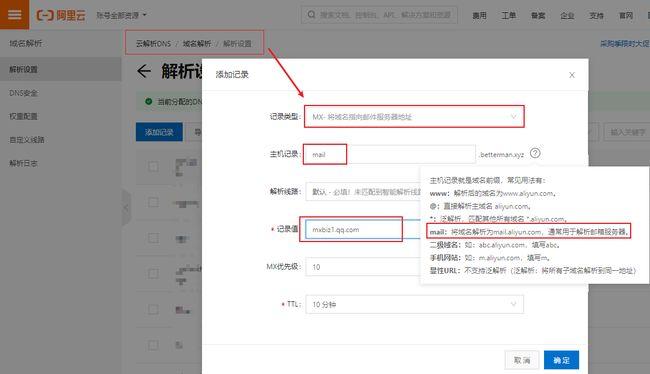
Task: Click the 云解析DNS breadcrumb link
Action: (153, 44)
